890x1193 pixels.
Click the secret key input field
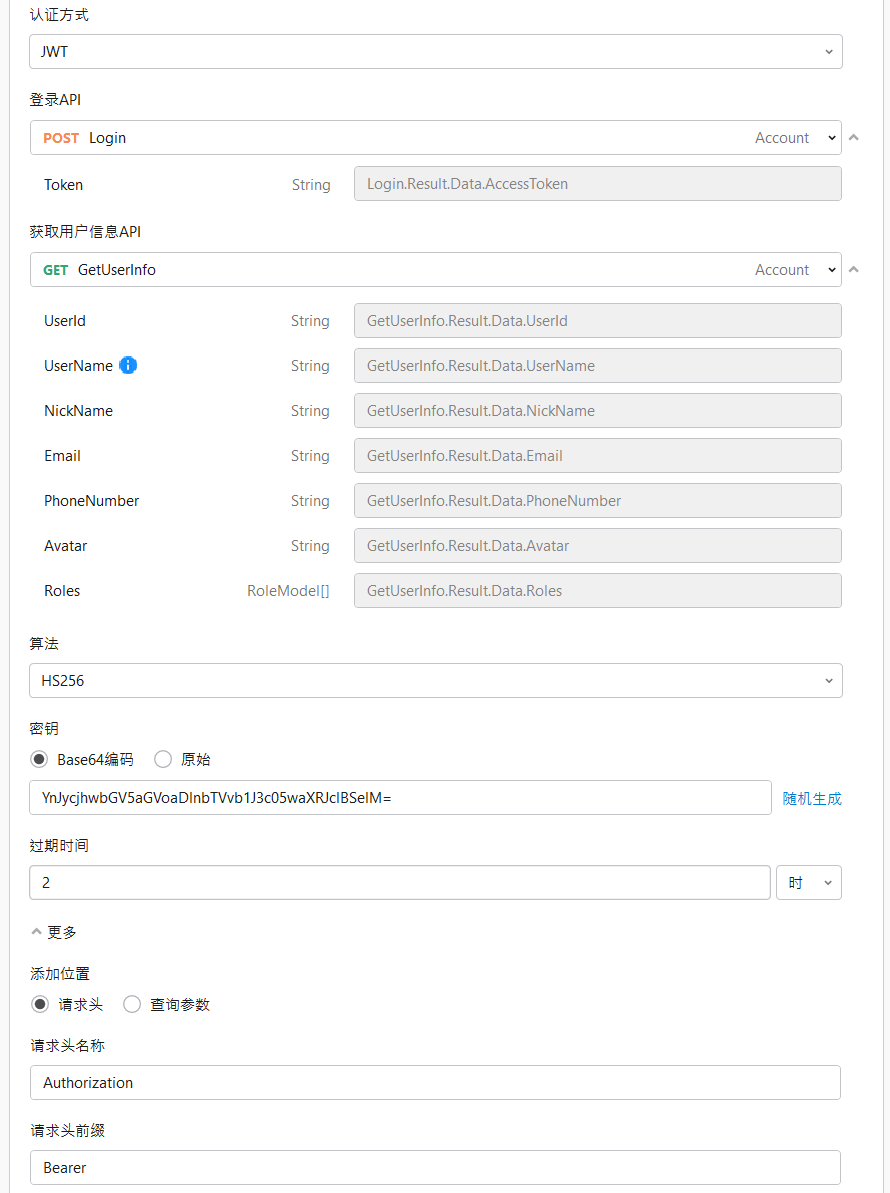pyautogui.click(x=400, y=798)
